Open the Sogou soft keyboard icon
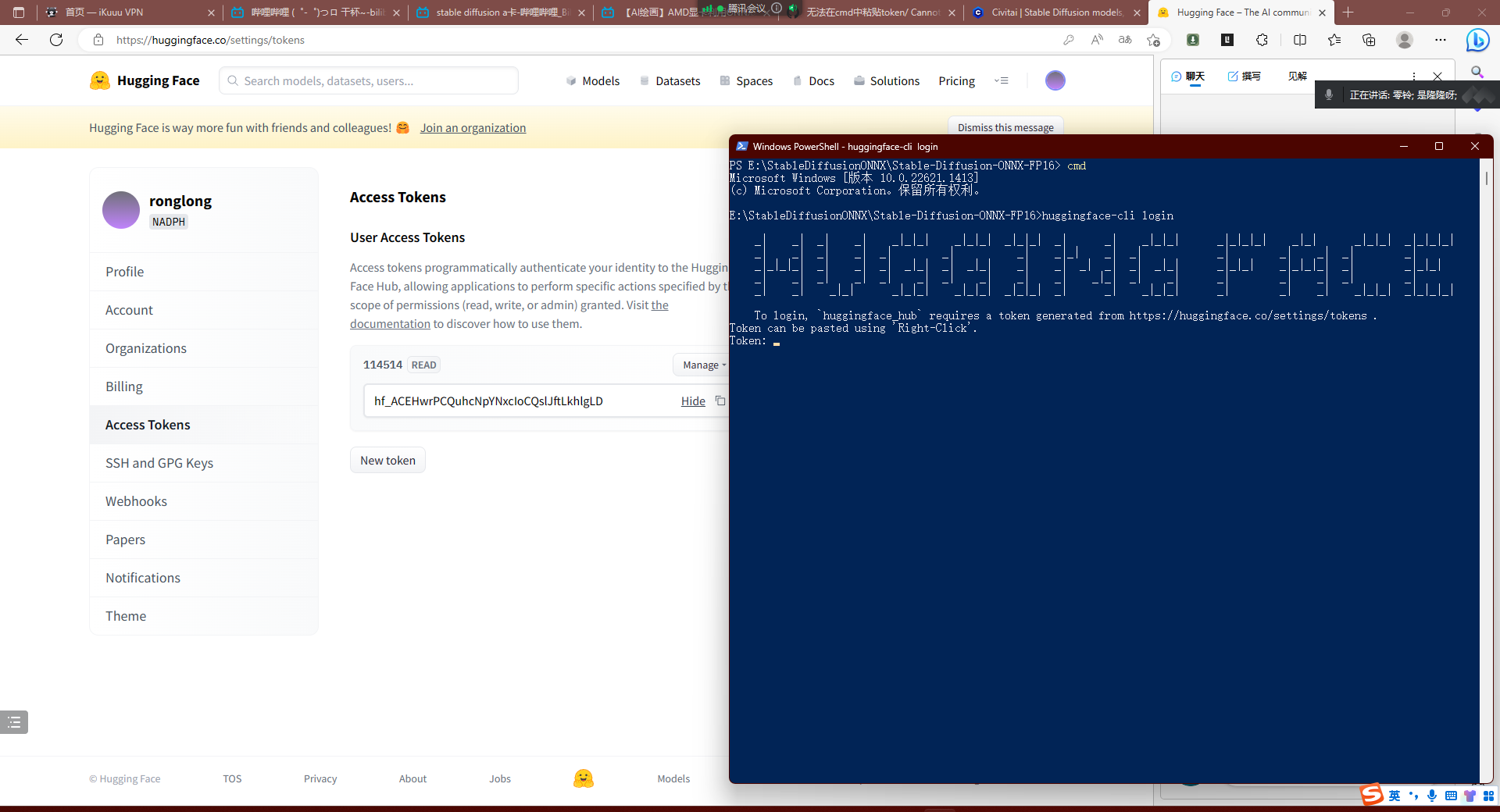 pos(1450,796)
